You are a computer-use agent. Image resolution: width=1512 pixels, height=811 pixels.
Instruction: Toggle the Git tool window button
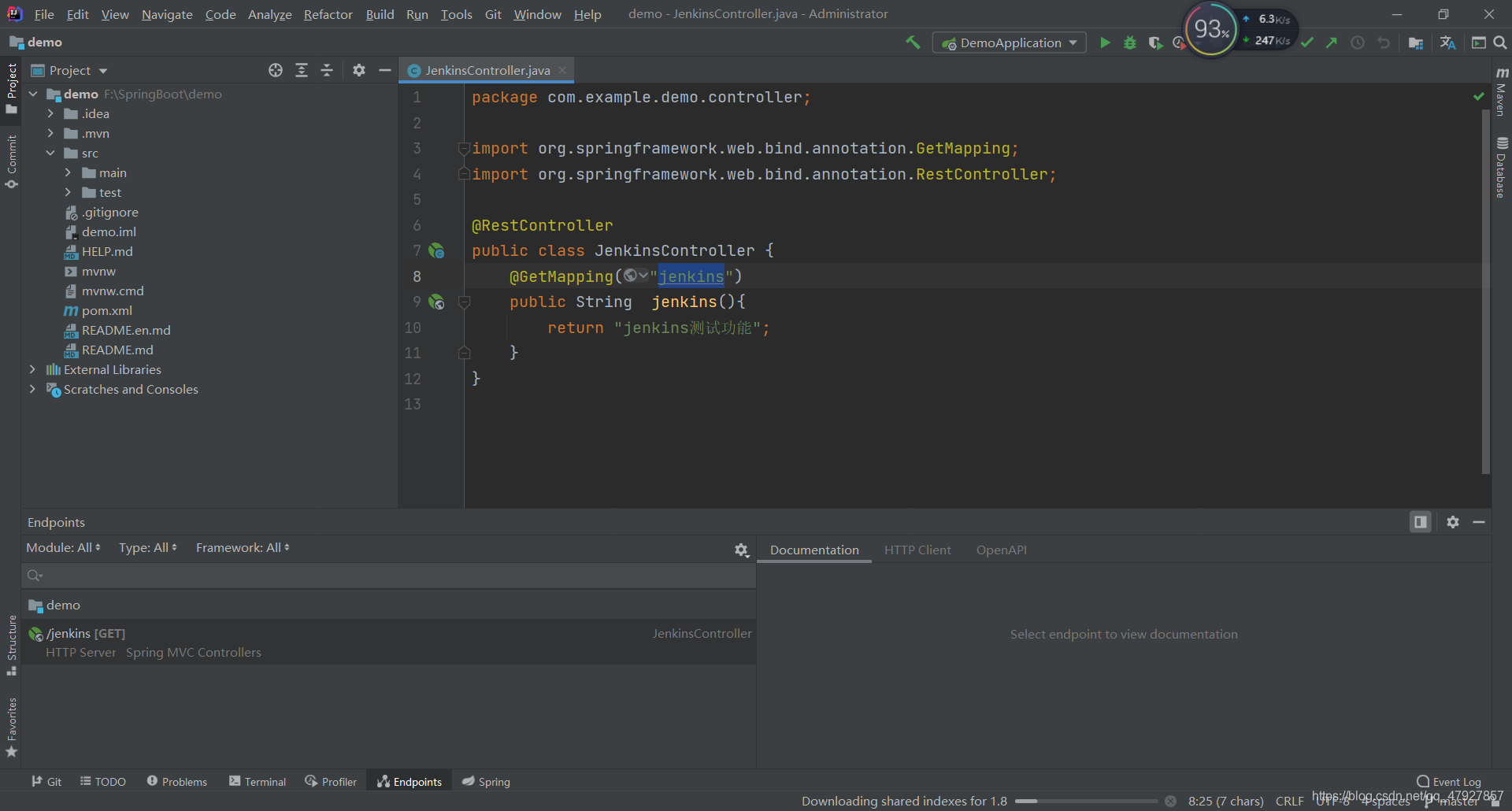(x=46, y=782)
